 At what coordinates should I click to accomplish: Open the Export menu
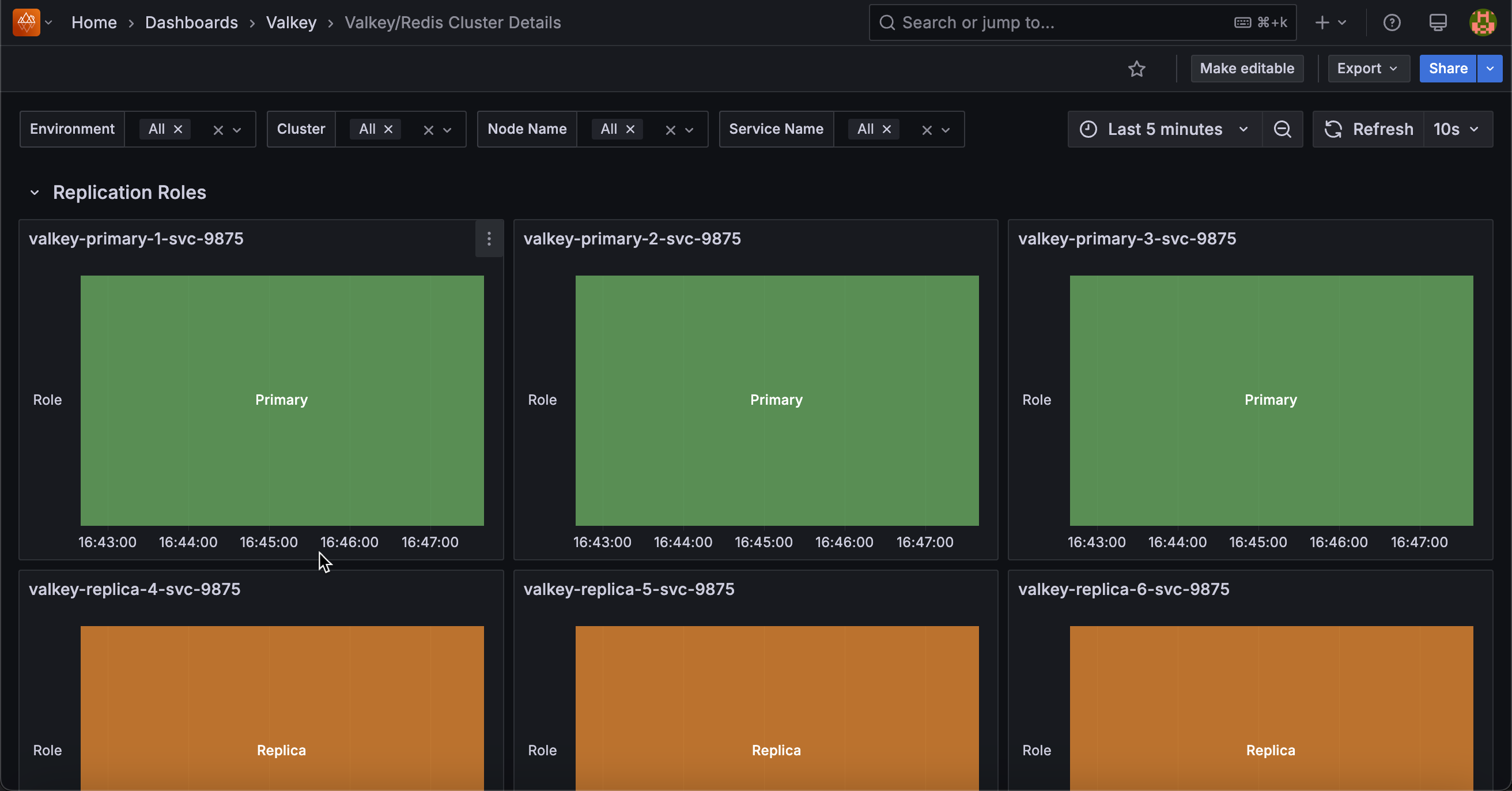tap(1368, 69)
